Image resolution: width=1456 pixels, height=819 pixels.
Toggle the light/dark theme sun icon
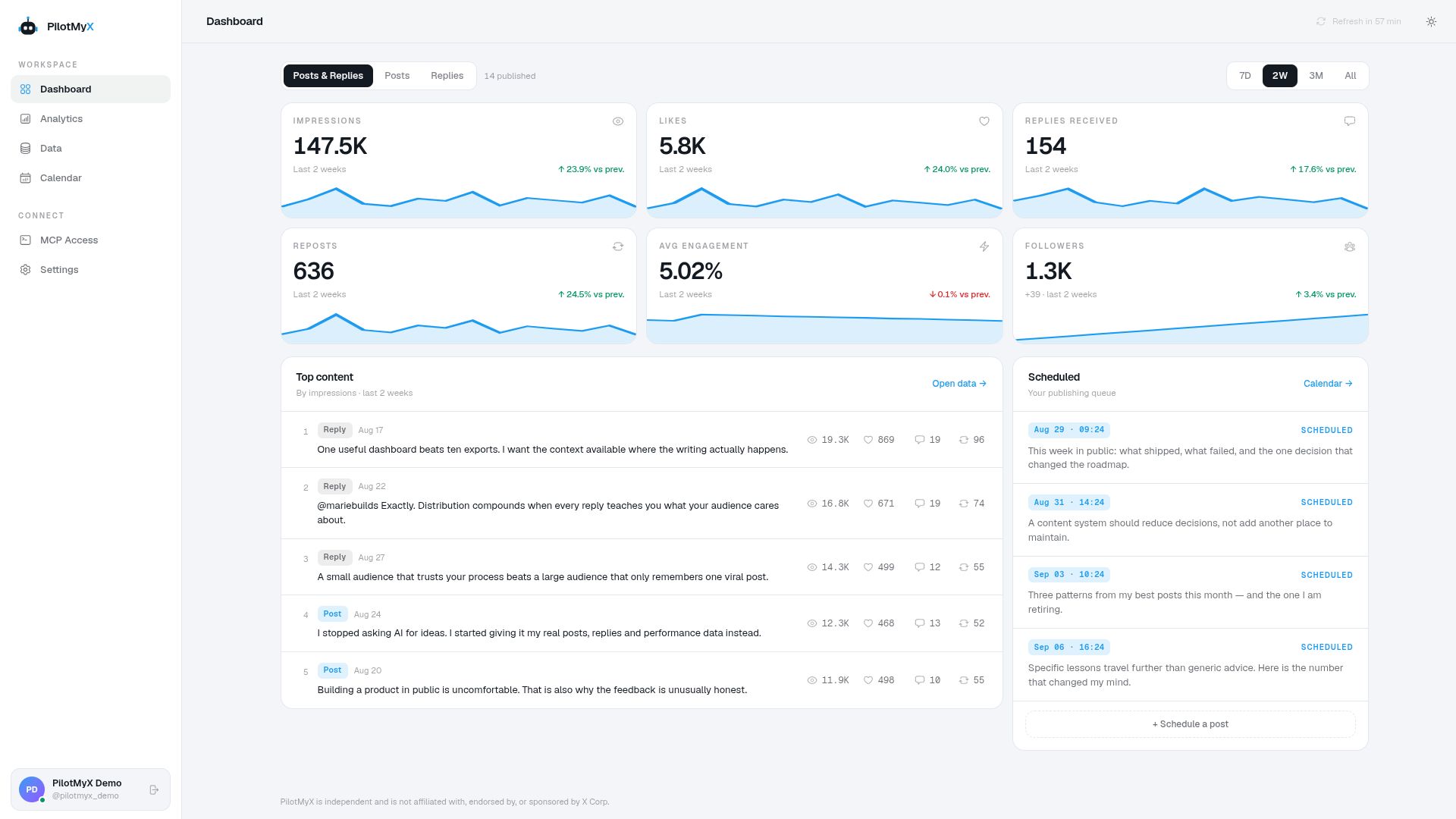1431,21
